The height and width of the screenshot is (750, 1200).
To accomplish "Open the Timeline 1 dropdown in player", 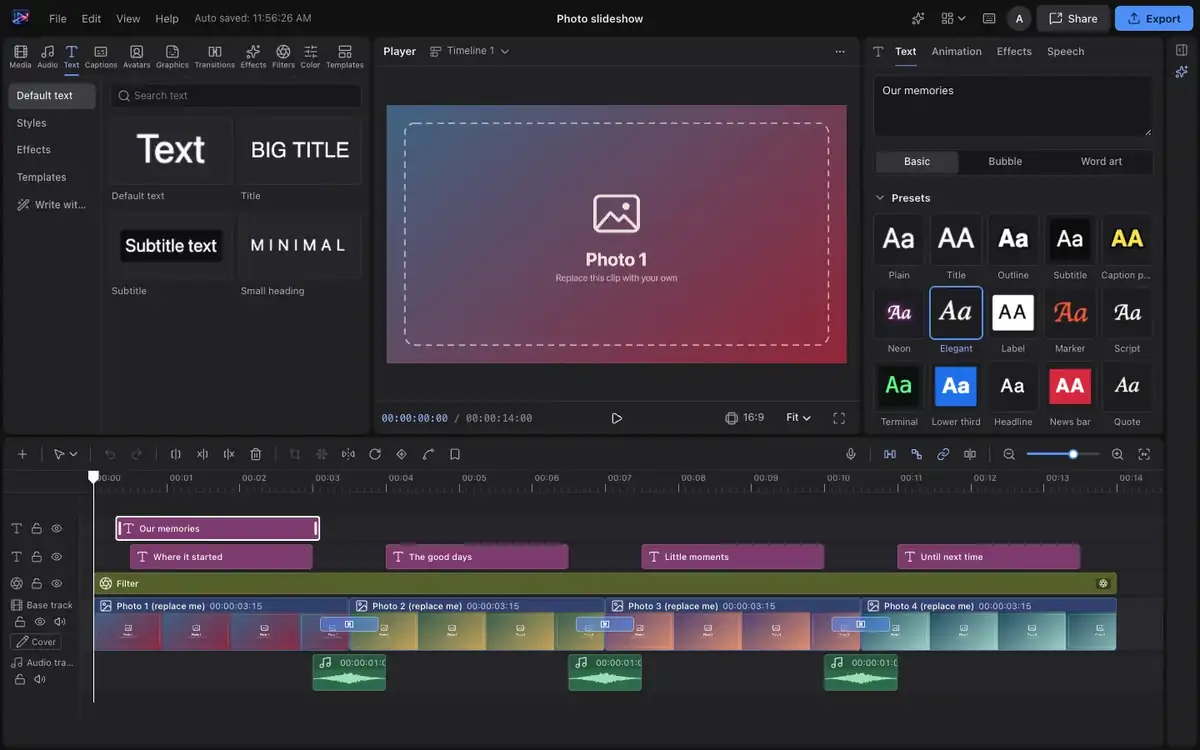I will click(469, 51).
